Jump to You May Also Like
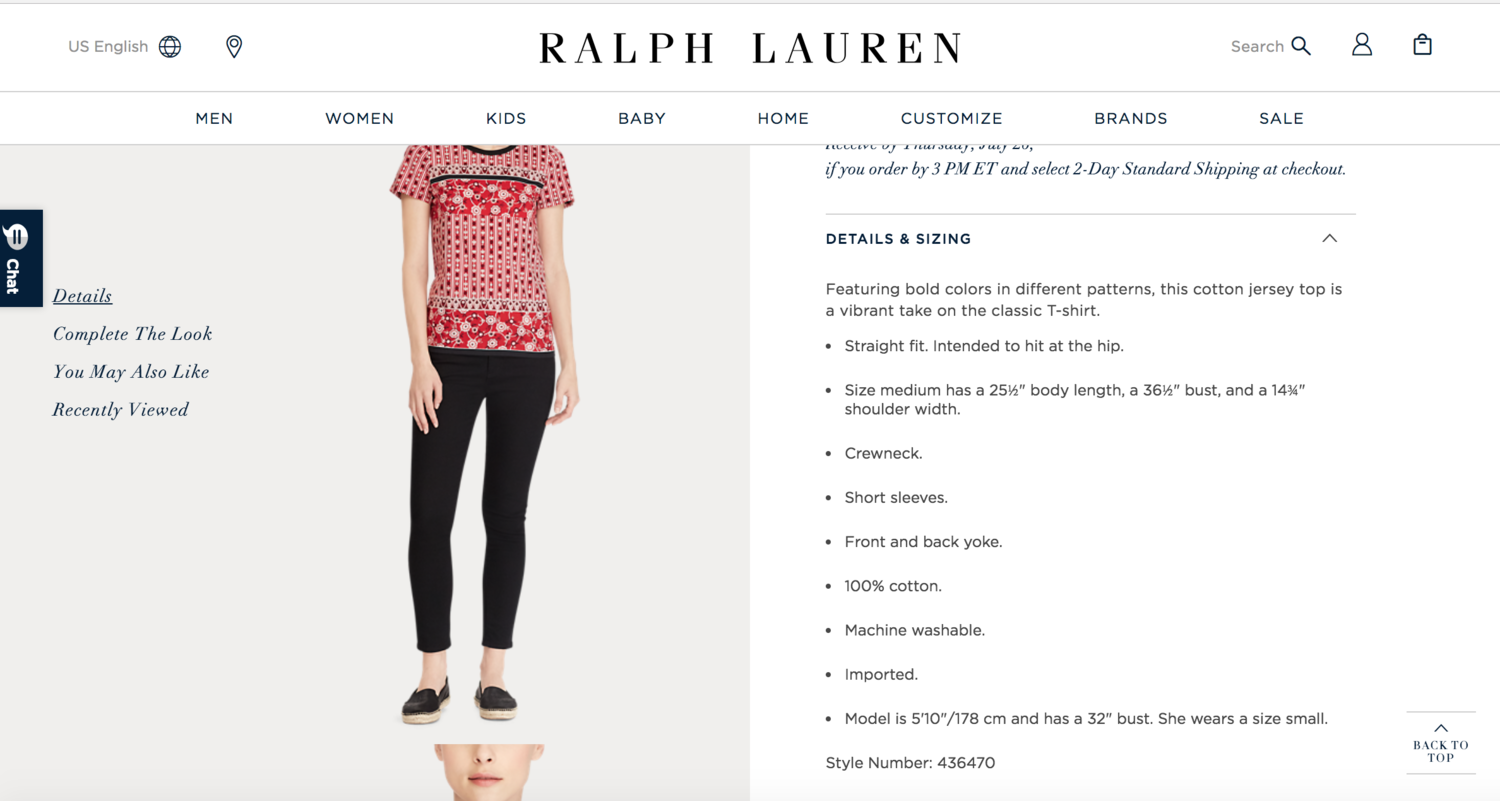This screenshot has height=801, width=1500. [x=131, y=372]
